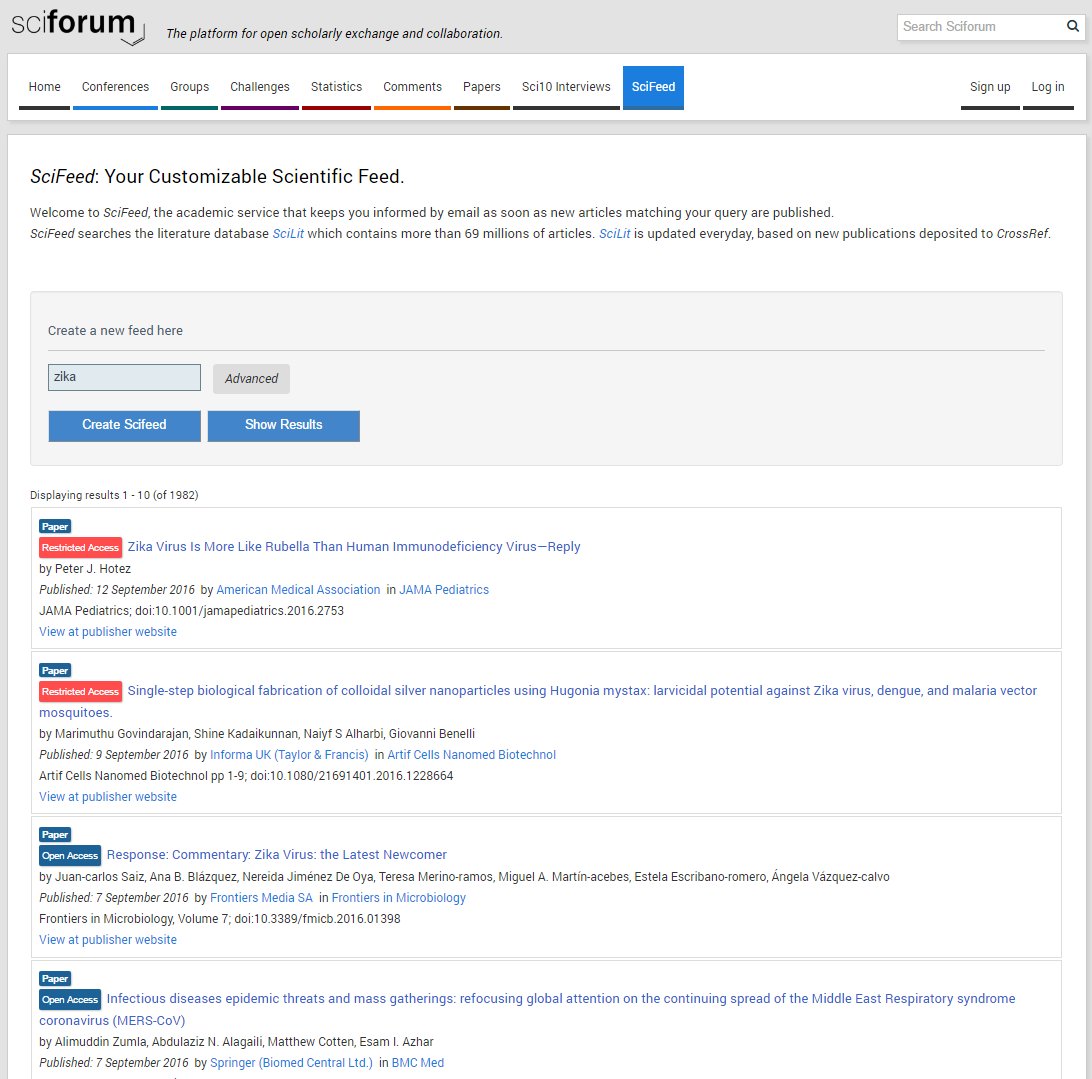Go to Comments section
The width and height of the screenshot is (1092, 1079).
coord(412,87)
